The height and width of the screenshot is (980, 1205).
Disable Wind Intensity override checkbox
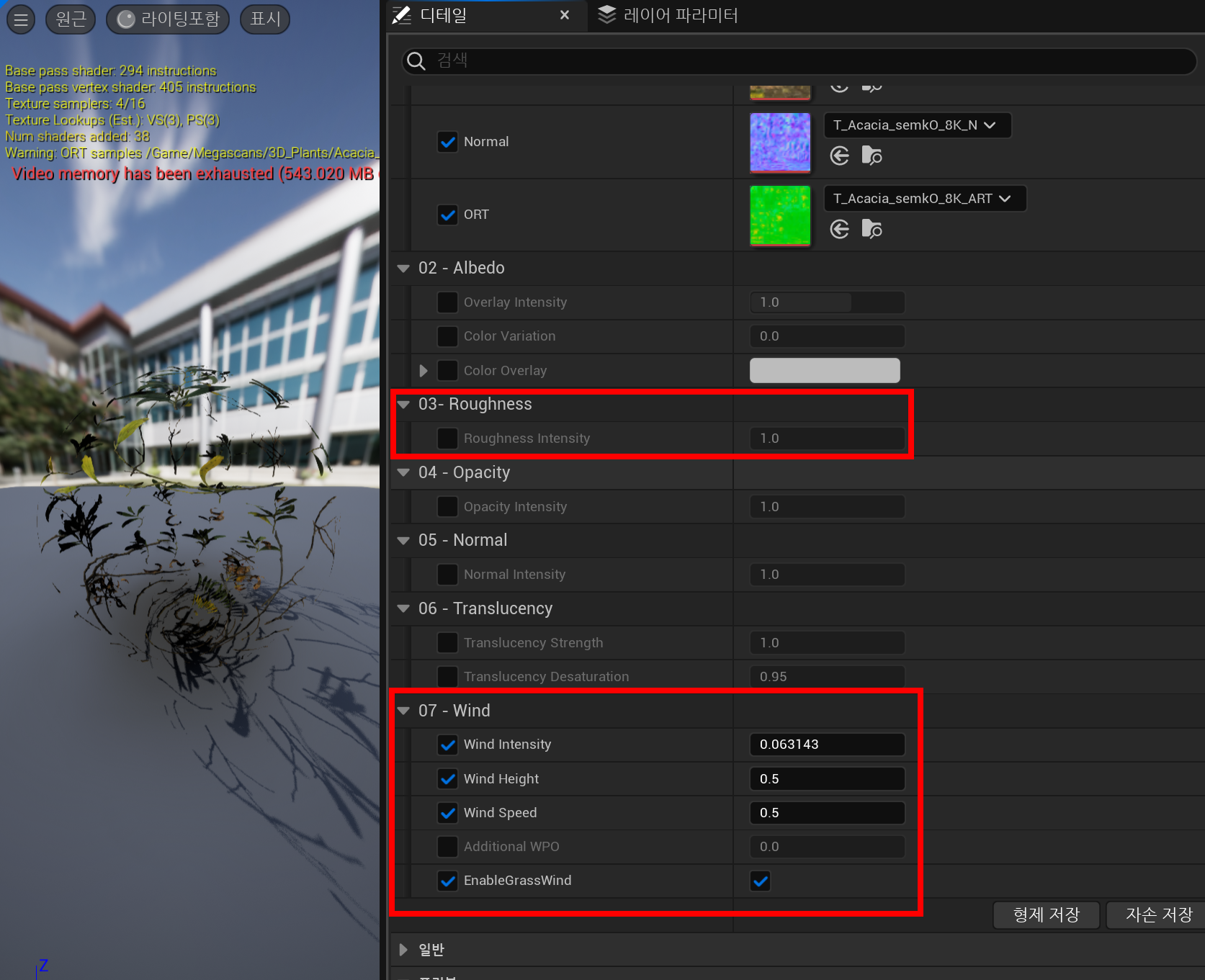447,745
